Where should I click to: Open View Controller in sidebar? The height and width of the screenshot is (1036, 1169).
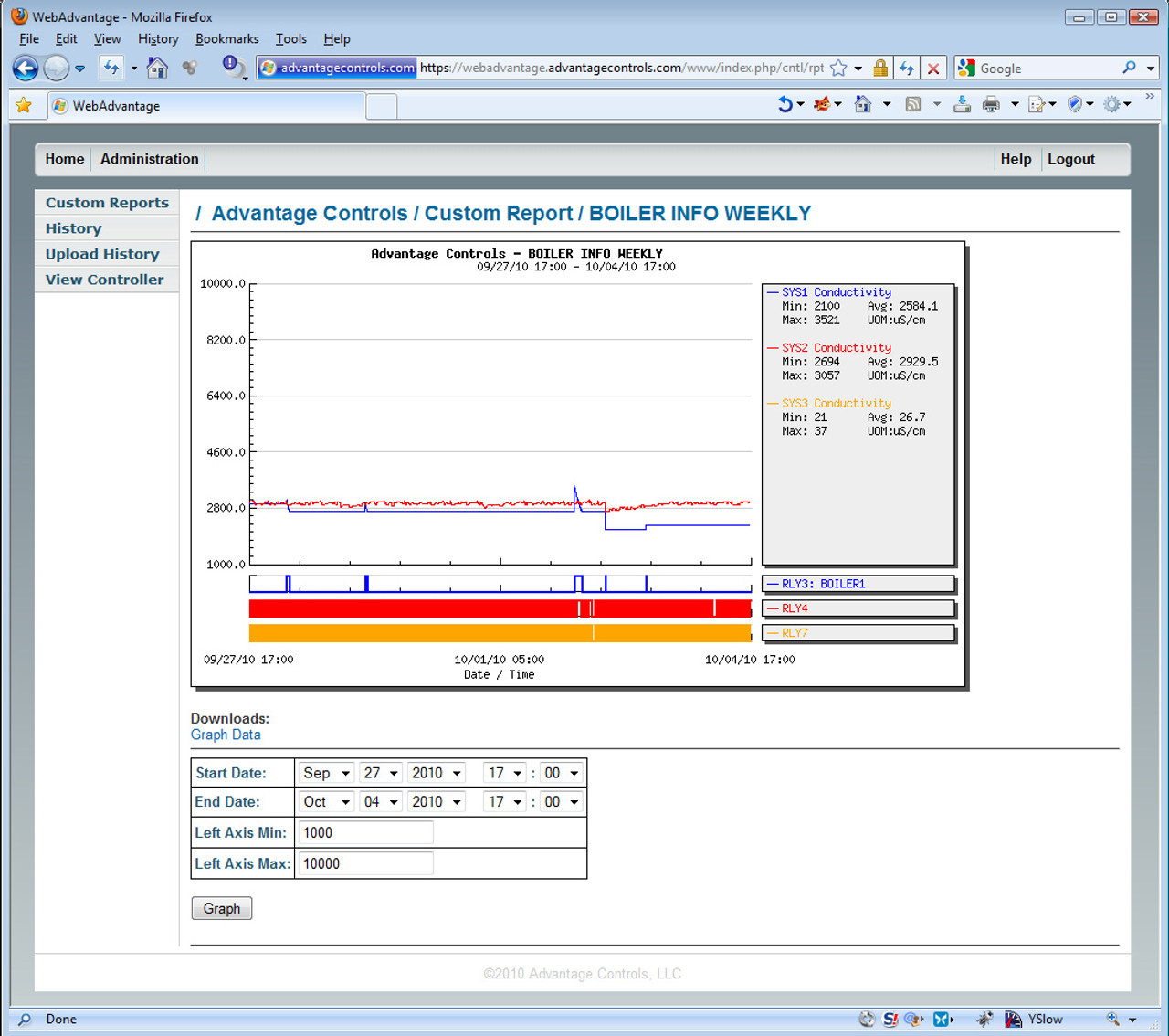point(107,280)
